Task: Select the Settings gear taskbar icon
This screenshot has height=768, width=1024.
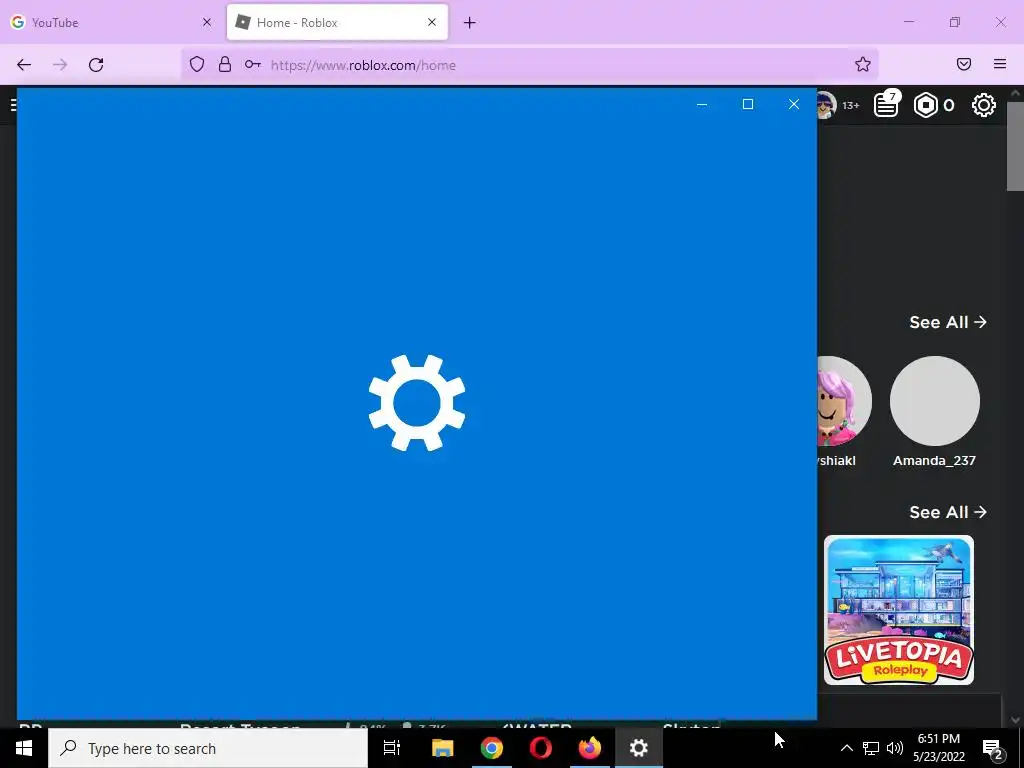Action: coord(639,748)
